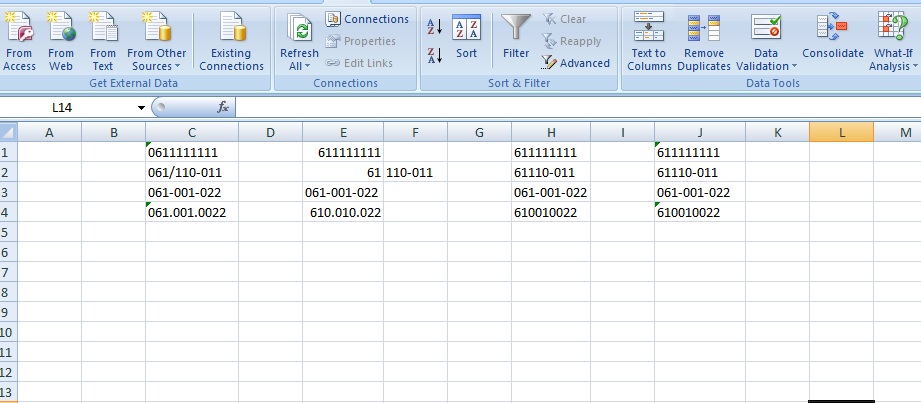Select row 5 header
This screenshot has width=921, height=403.
click(x=8, y=232)
